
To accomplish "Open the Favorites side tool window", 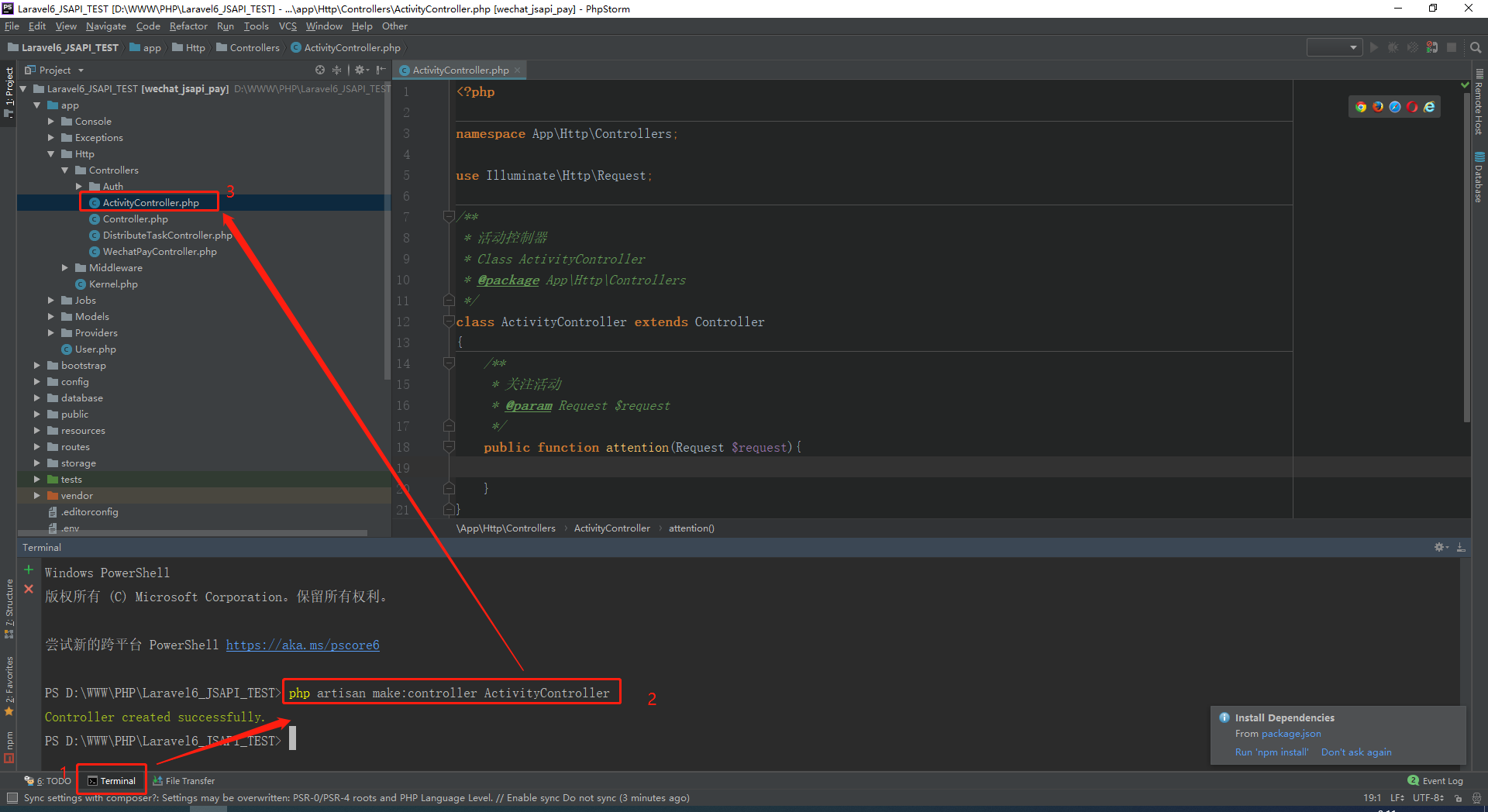I will 9,686.
